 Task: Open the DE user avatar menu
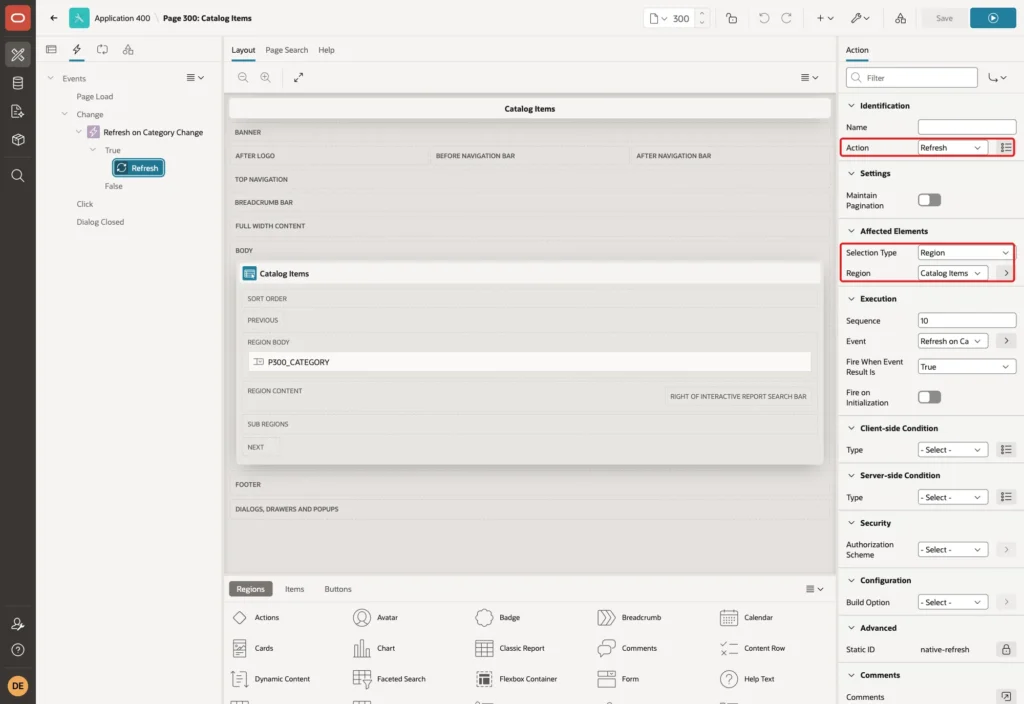pyautogui.click(x=18, y=686)
